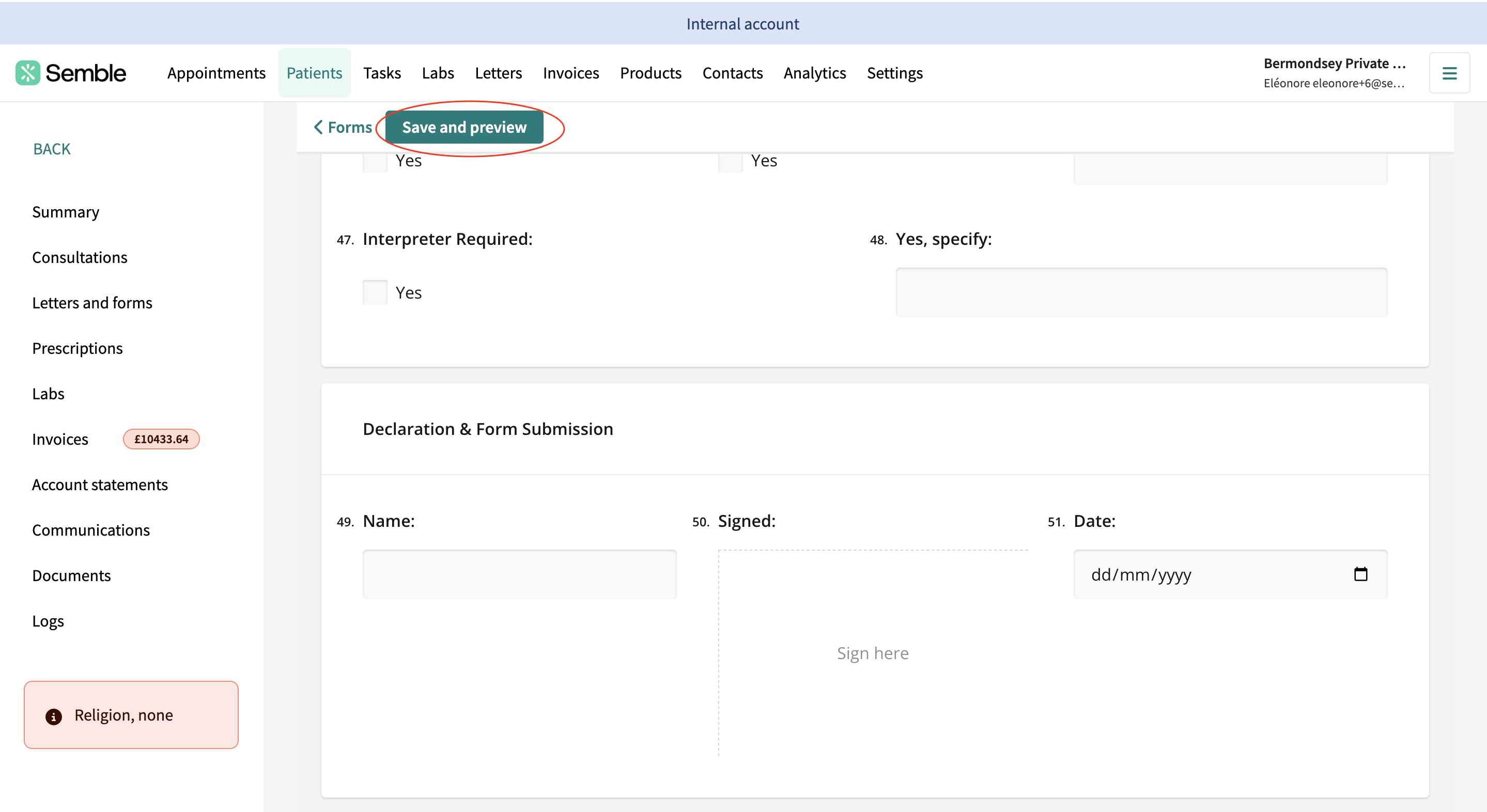The height and width of the screenshot is (812, 1487).
Task: Click the £10433.64 invoice balance badge
Action: [161, 439]
